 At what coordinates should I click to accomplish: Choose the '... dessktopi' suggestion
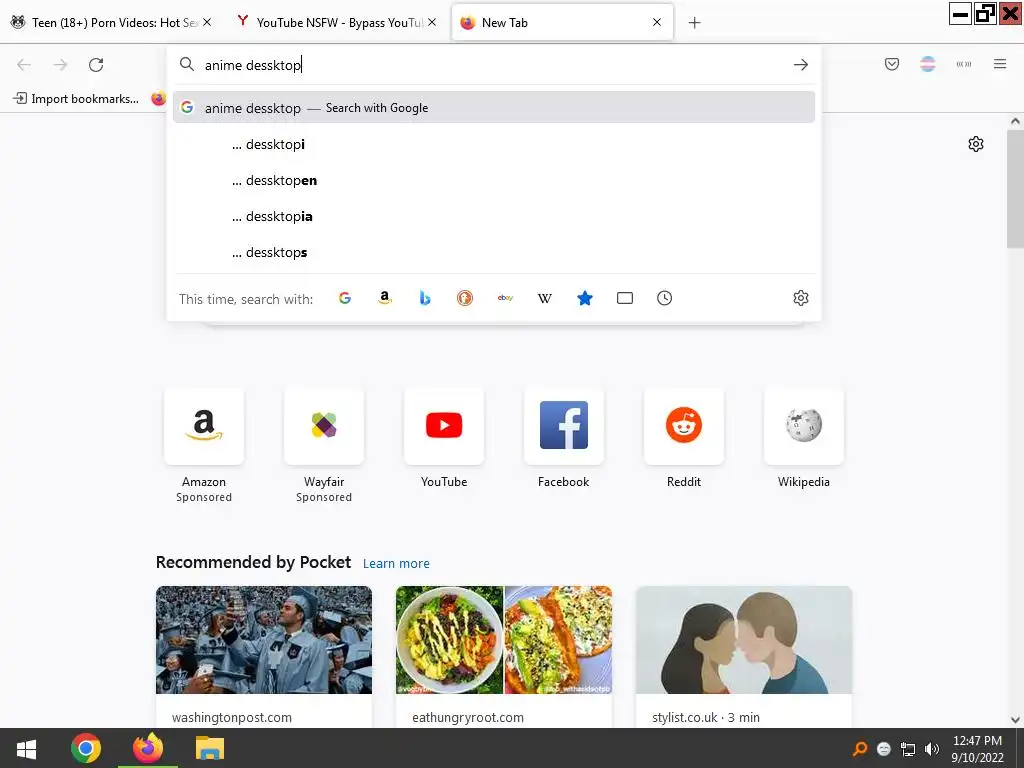click(494, 144)
